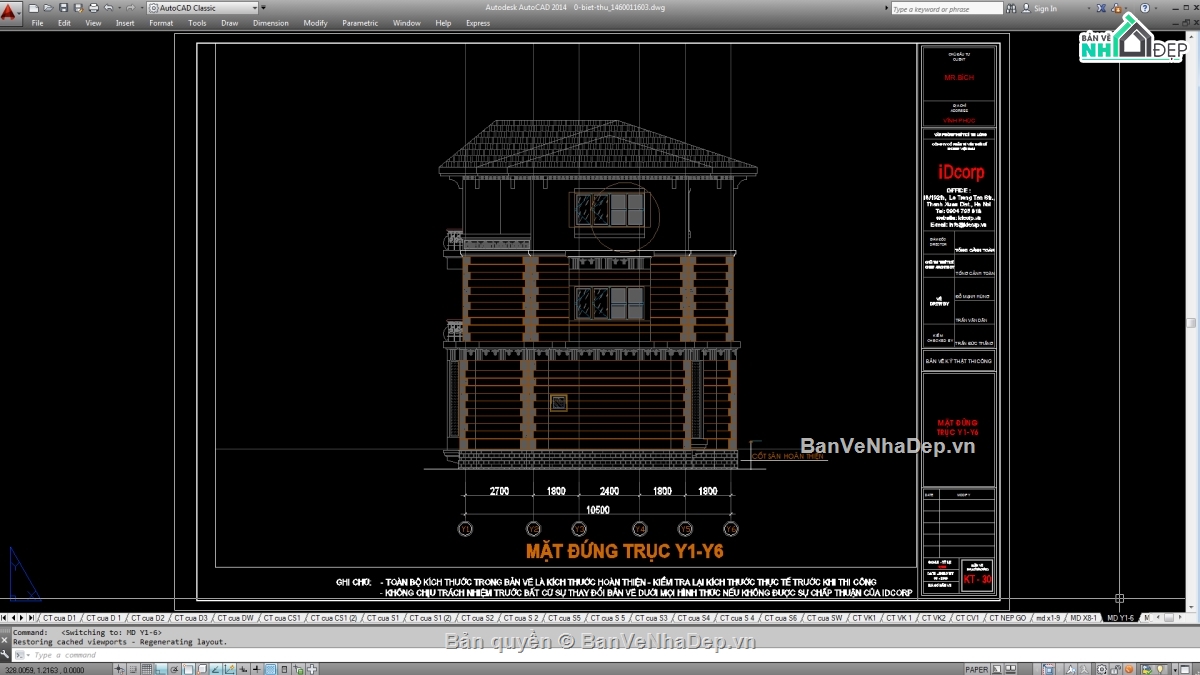Click the binoculars search icon

pos(1011,8)
